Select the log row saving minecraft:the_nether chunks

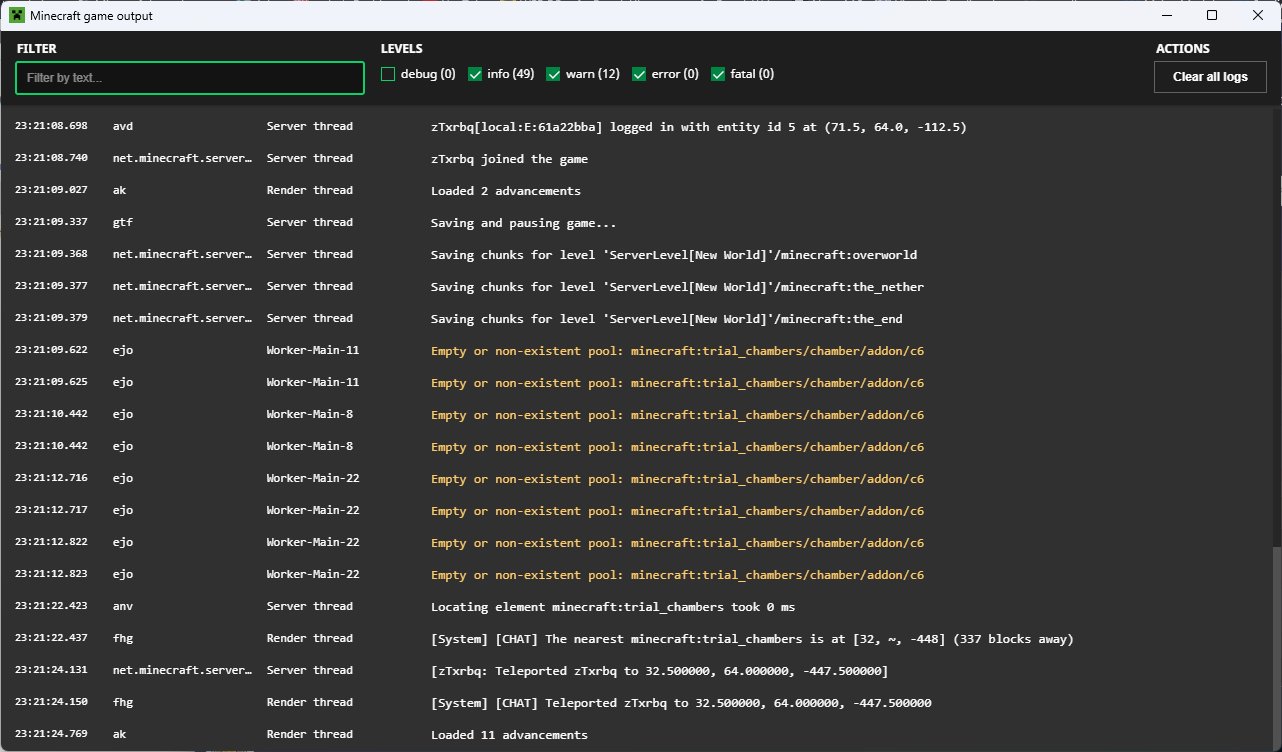pos(677,287)
